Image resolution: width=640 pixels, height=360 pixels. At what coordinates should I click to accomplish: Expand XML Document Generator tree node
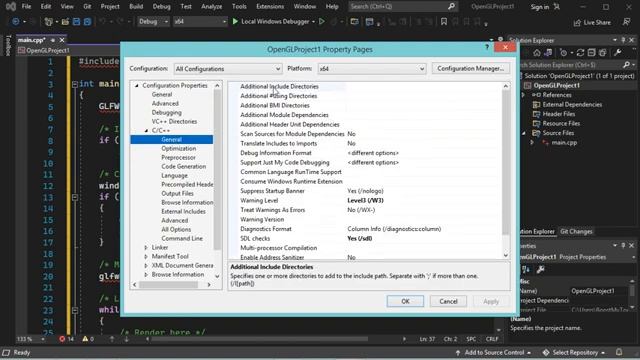point(146,265)
